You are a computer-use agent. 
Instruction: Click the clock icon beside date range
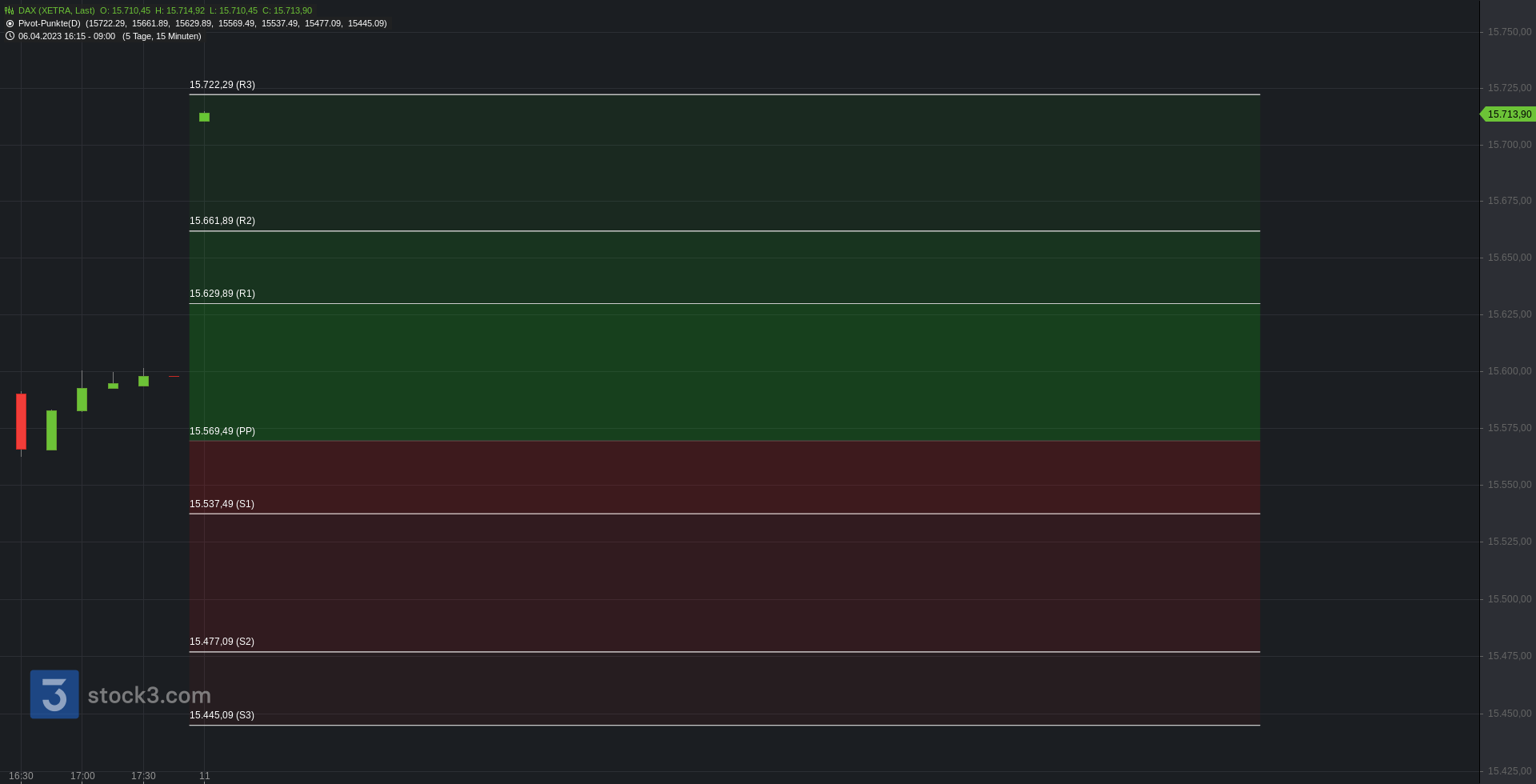point(10,36)
